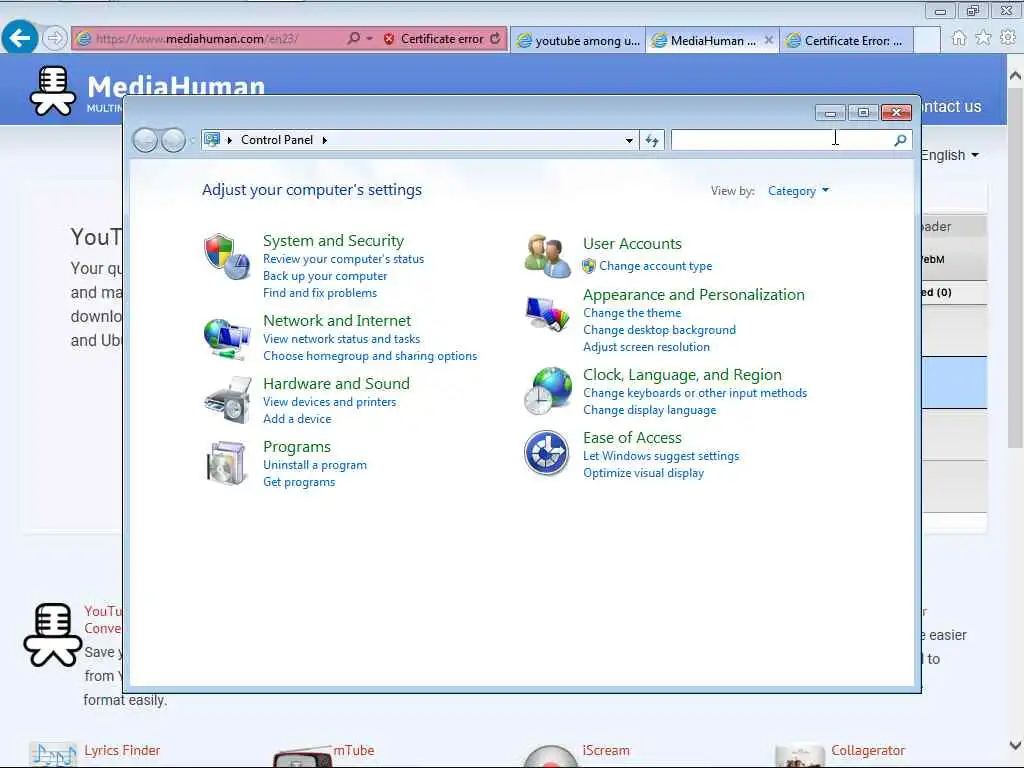Click the red Certificate error shield icon

pos(389,39)
